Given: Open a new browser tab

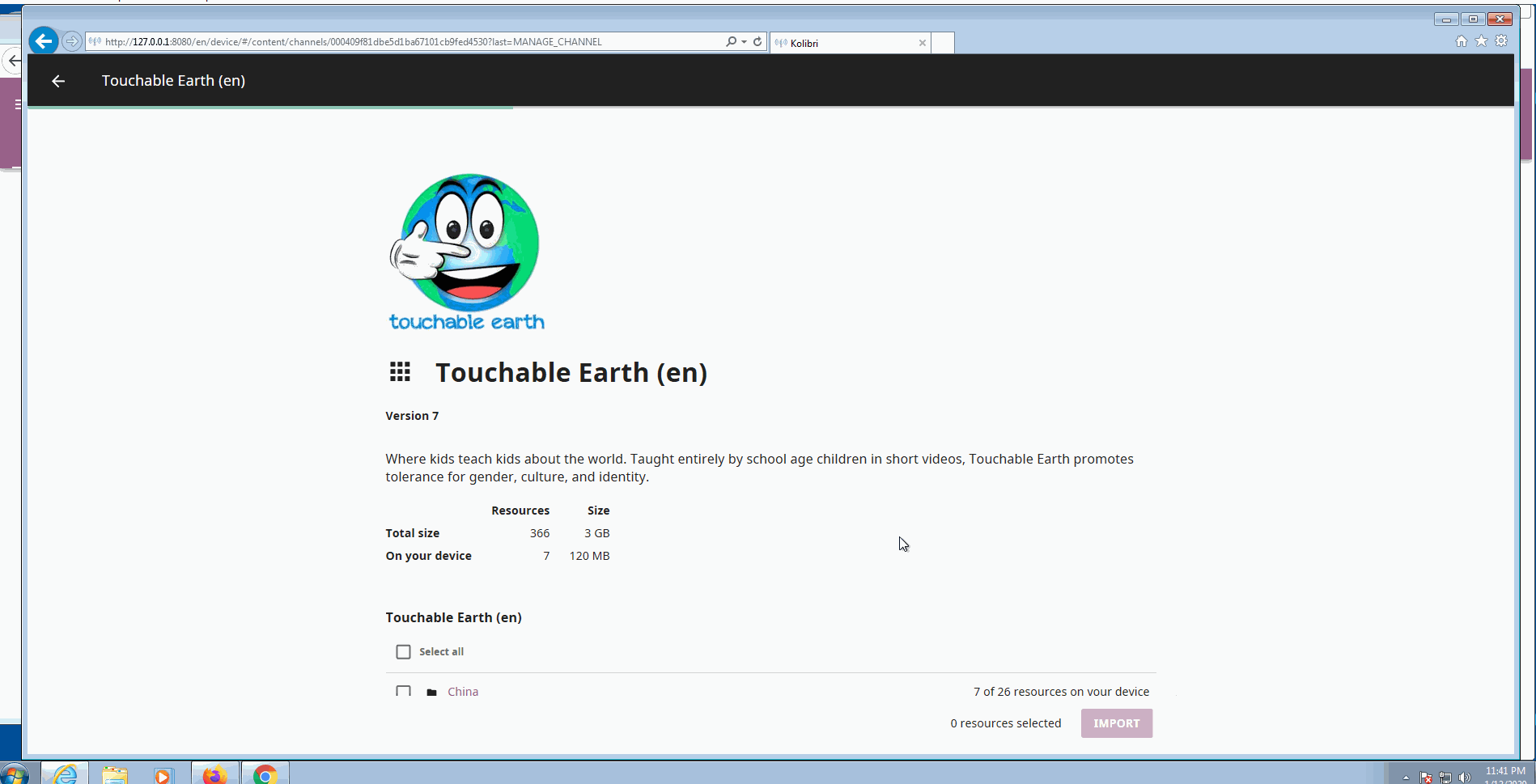Looking at the screenshot, I should click(942, 42).
